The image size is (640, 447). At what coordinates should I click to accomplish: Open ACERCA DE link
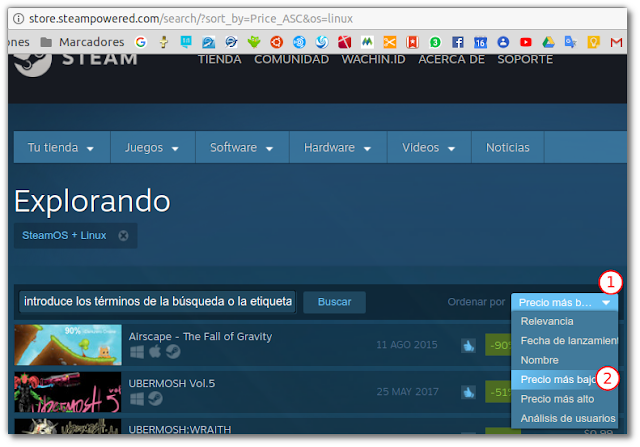[x=451, y=60]
